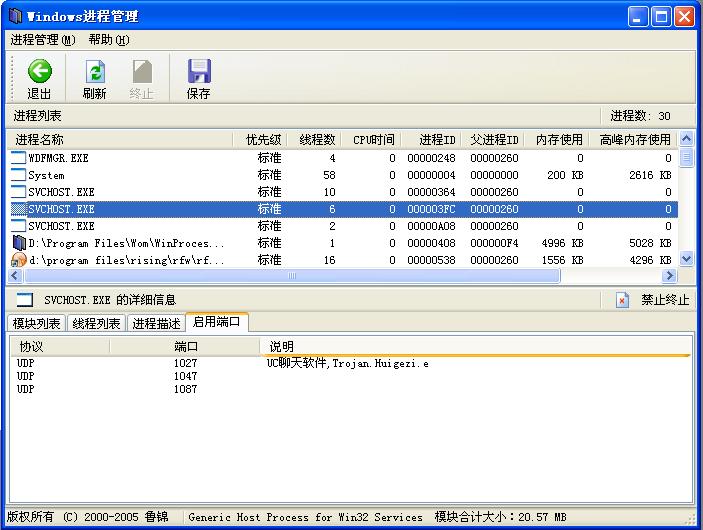The width and height of the screenshot is (703, 530).
Task: Click the status bar resize grip
Action: click(x=692, y=519)
